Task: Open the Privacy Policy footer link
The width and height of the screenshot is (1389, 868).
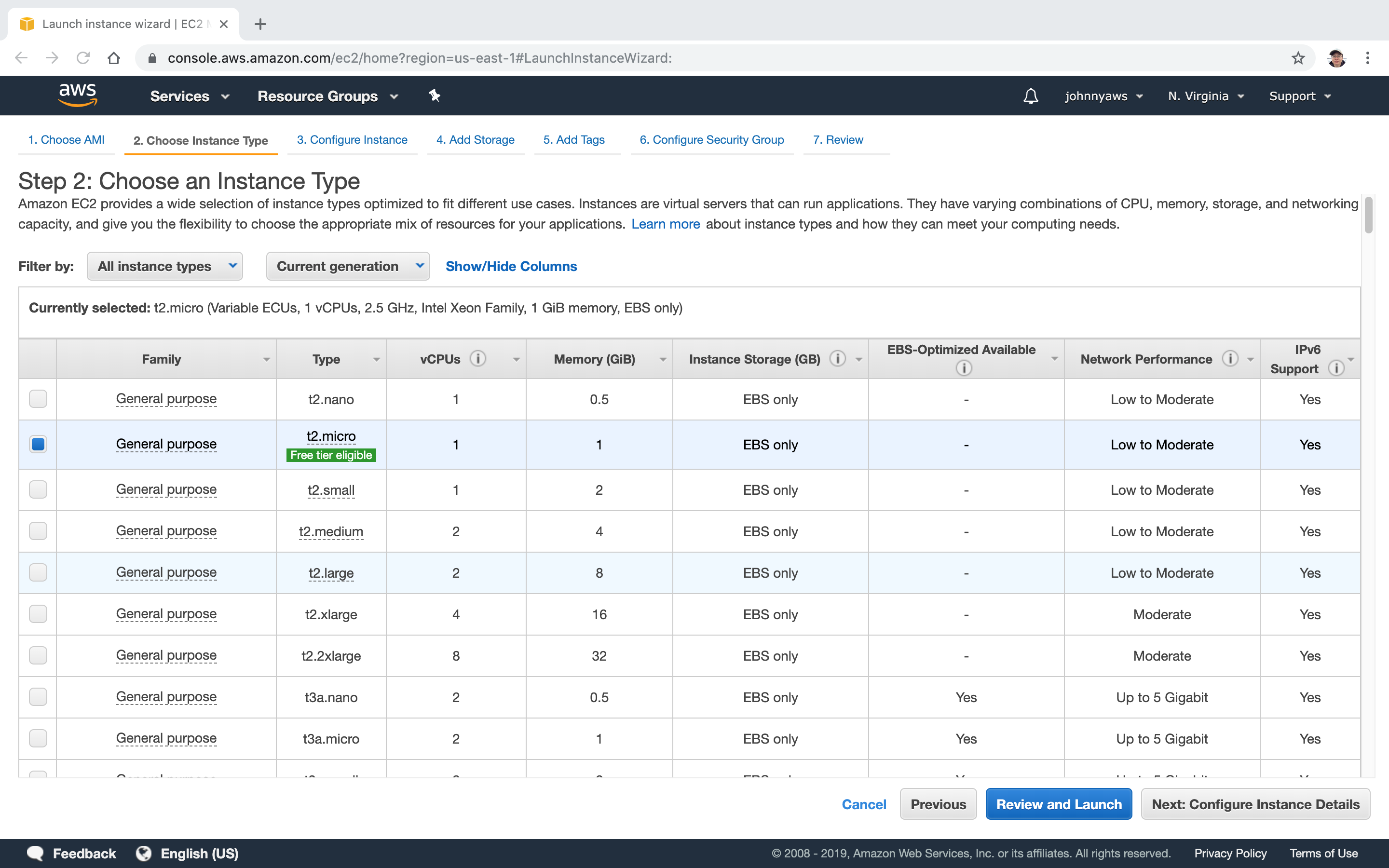Action: click(1231, 854)
